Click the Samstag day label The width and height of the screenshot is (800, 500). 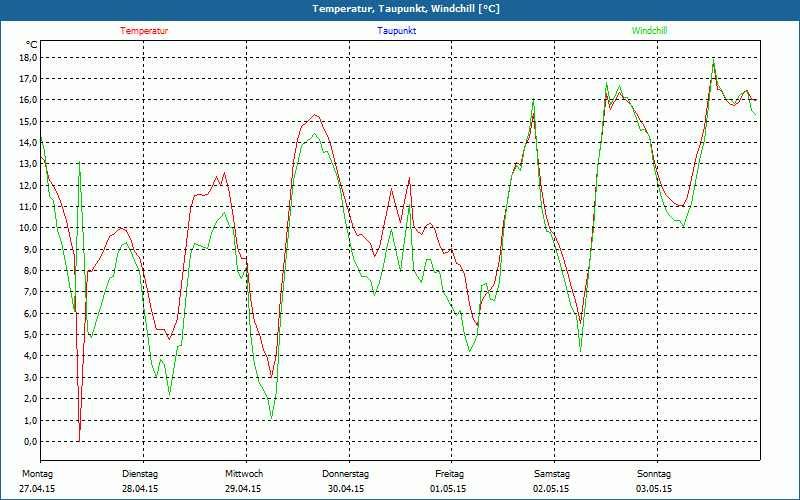point(552,474)
